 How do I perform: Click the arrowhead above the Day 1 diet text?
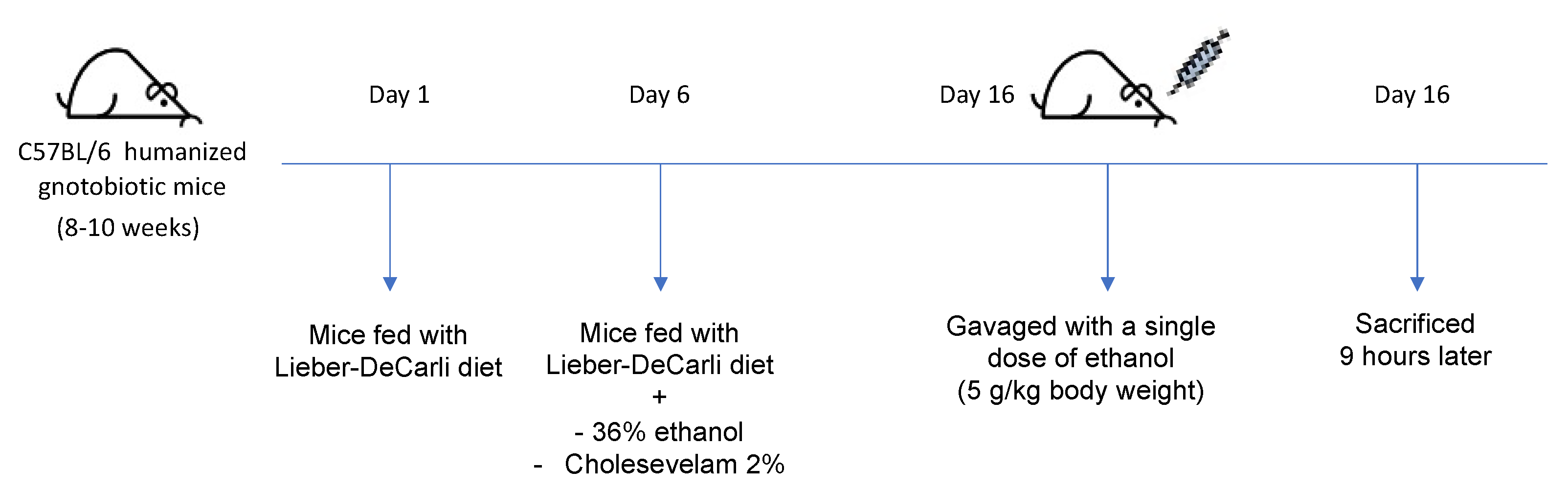pos(390,283)
